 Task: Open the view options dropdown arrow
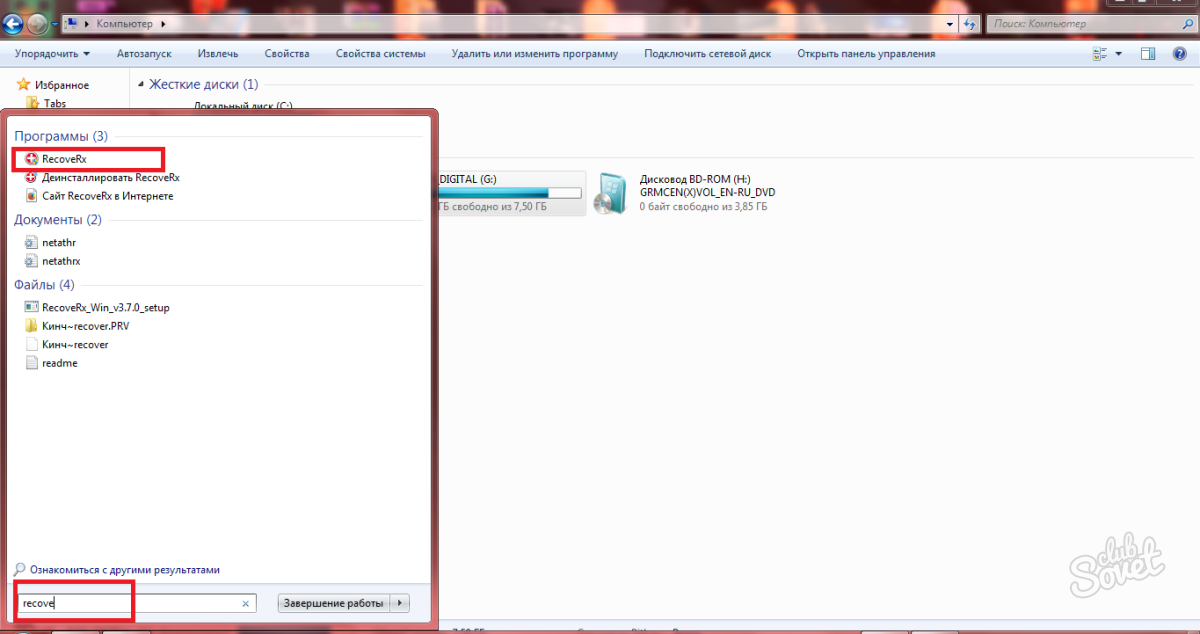[x=1118, y=54]
